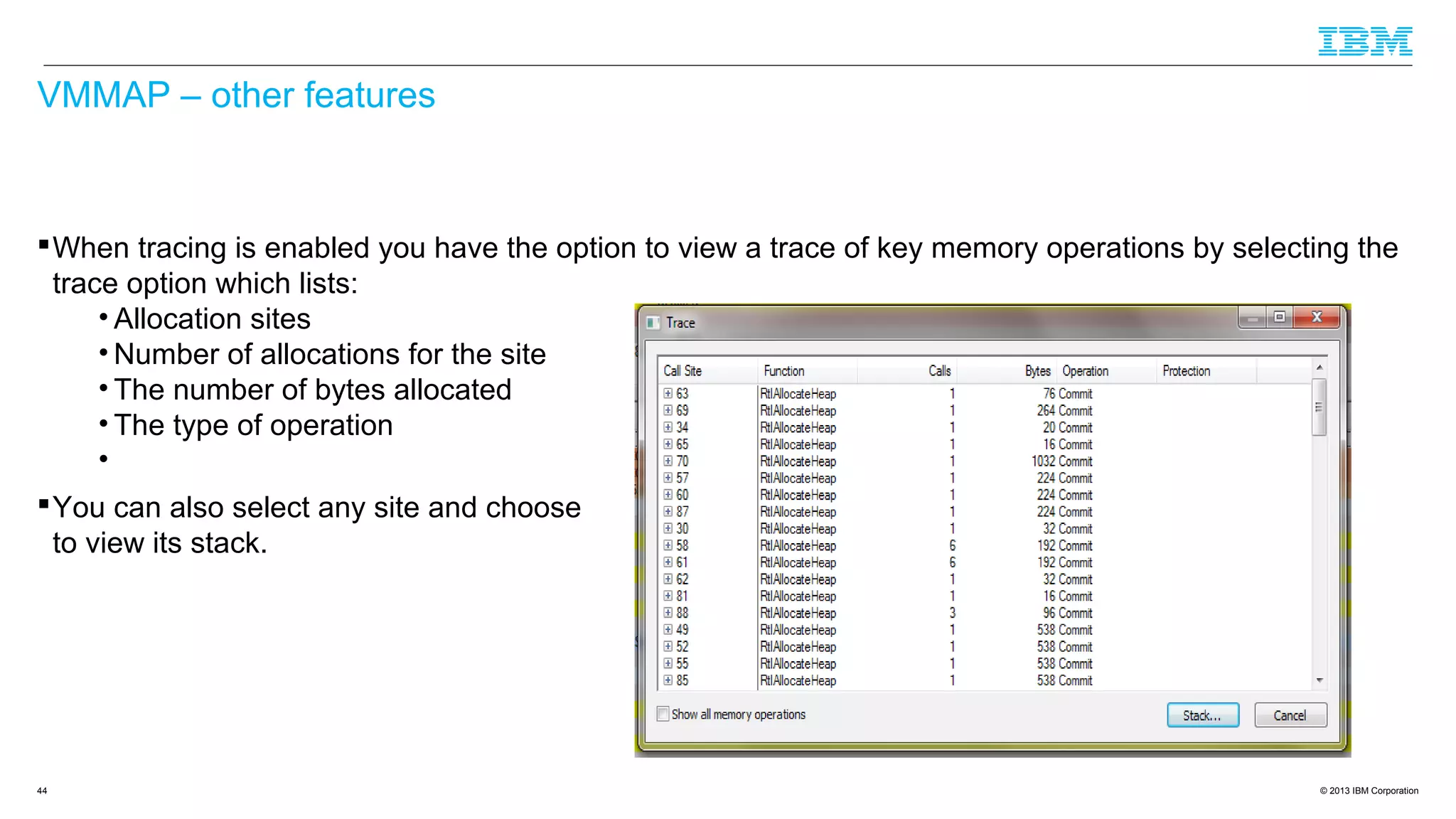Select the '1032 Commit' bytes cell
The width and height of the screenshot is (1456, 819).
[1062, 461]
